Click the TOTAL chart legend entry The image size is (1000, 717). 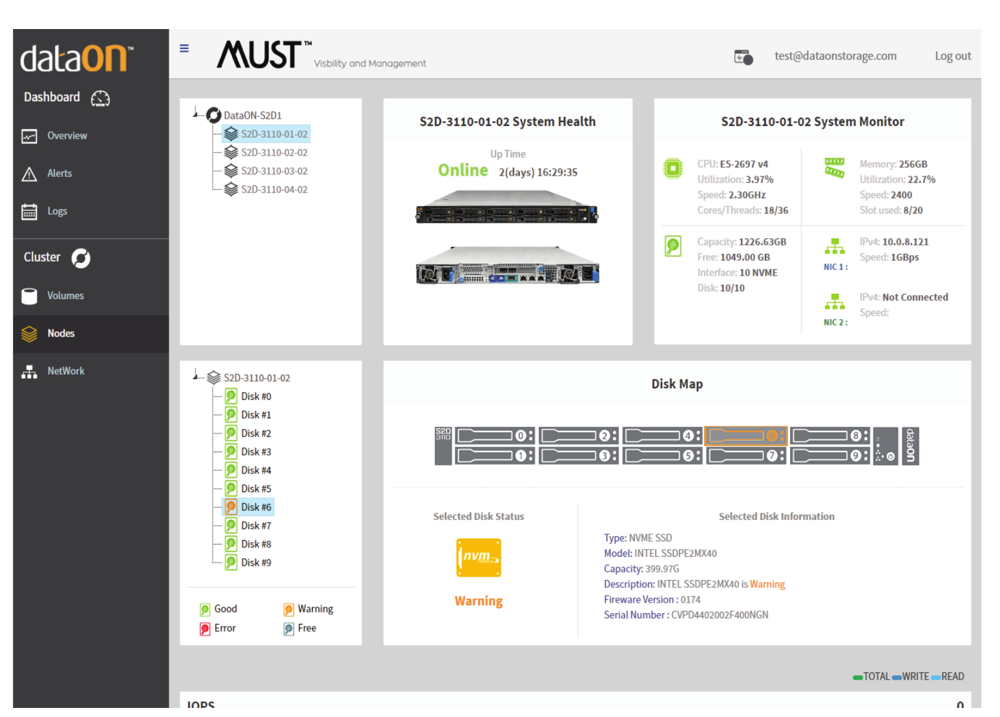point(871,677)
